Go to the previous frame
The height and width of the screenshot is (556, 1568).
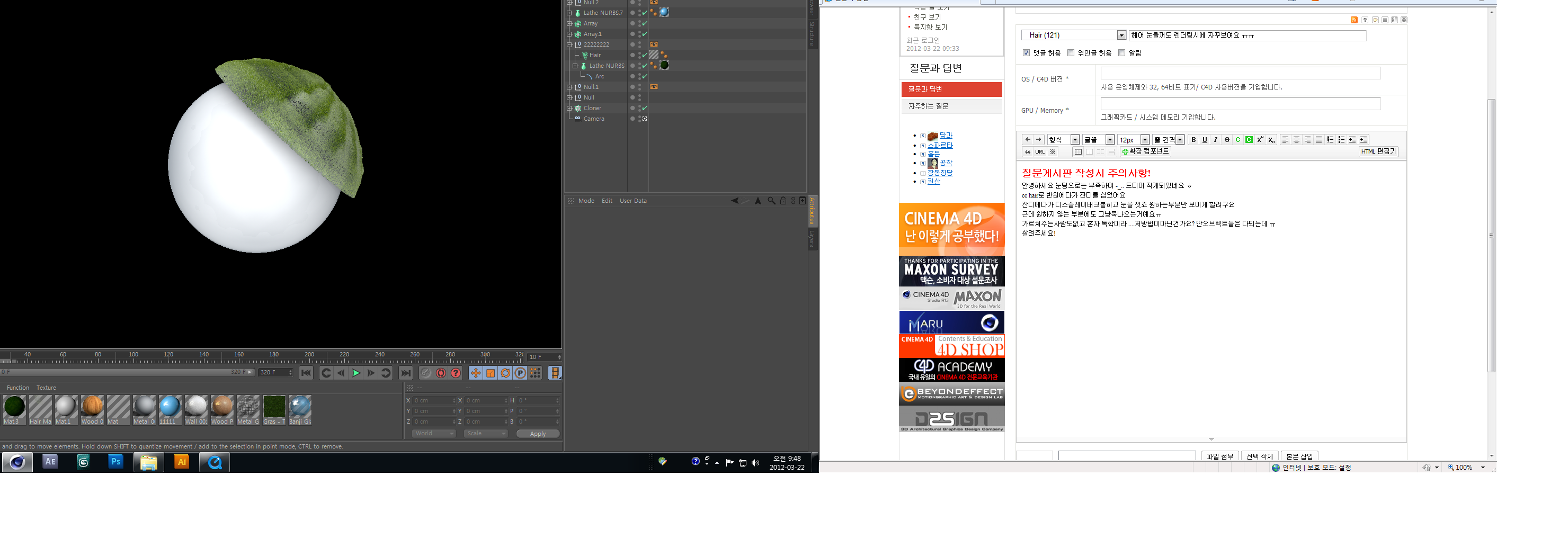coord(341,373)
